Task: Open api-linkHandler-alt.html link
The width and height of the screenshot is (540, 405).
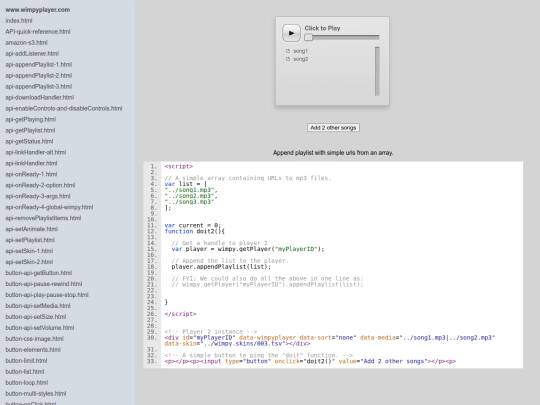Action: click(x=36, y=152)
